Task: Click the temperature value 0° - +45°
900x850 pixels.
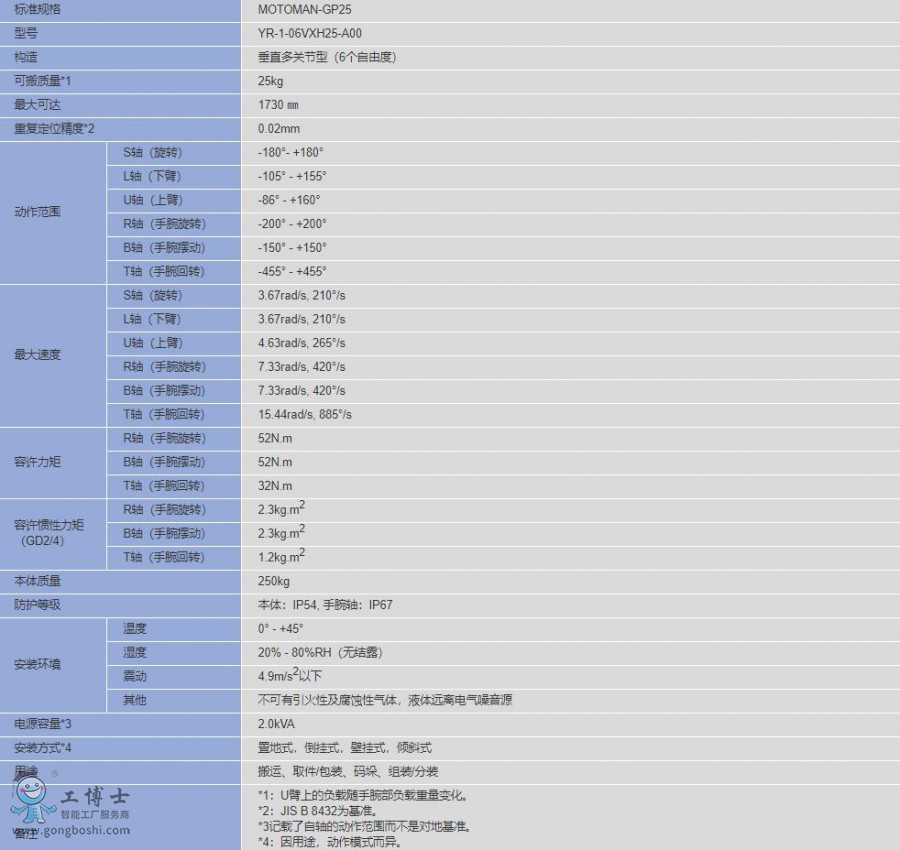Action: click(280, 629)
